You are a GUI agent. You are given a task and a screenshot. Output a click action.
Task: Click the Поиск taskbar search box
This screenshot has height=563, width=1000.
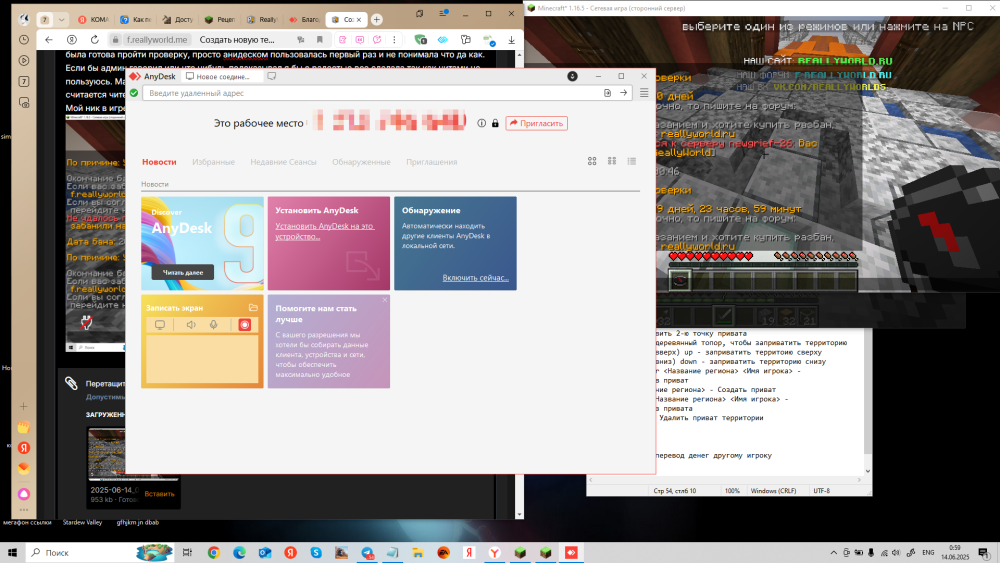click(100, 552)
